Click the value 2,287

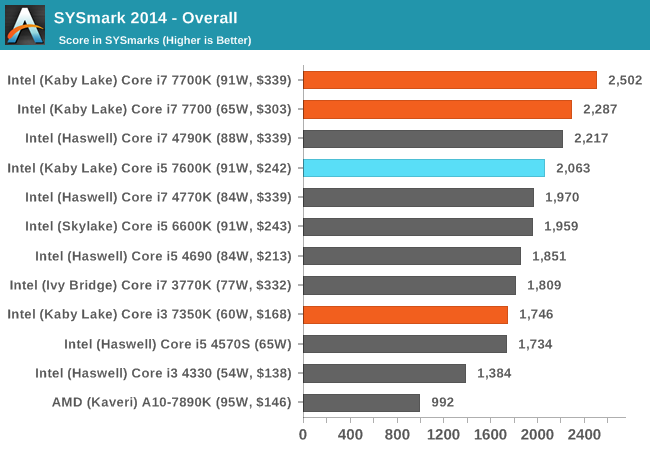[600, 109]
